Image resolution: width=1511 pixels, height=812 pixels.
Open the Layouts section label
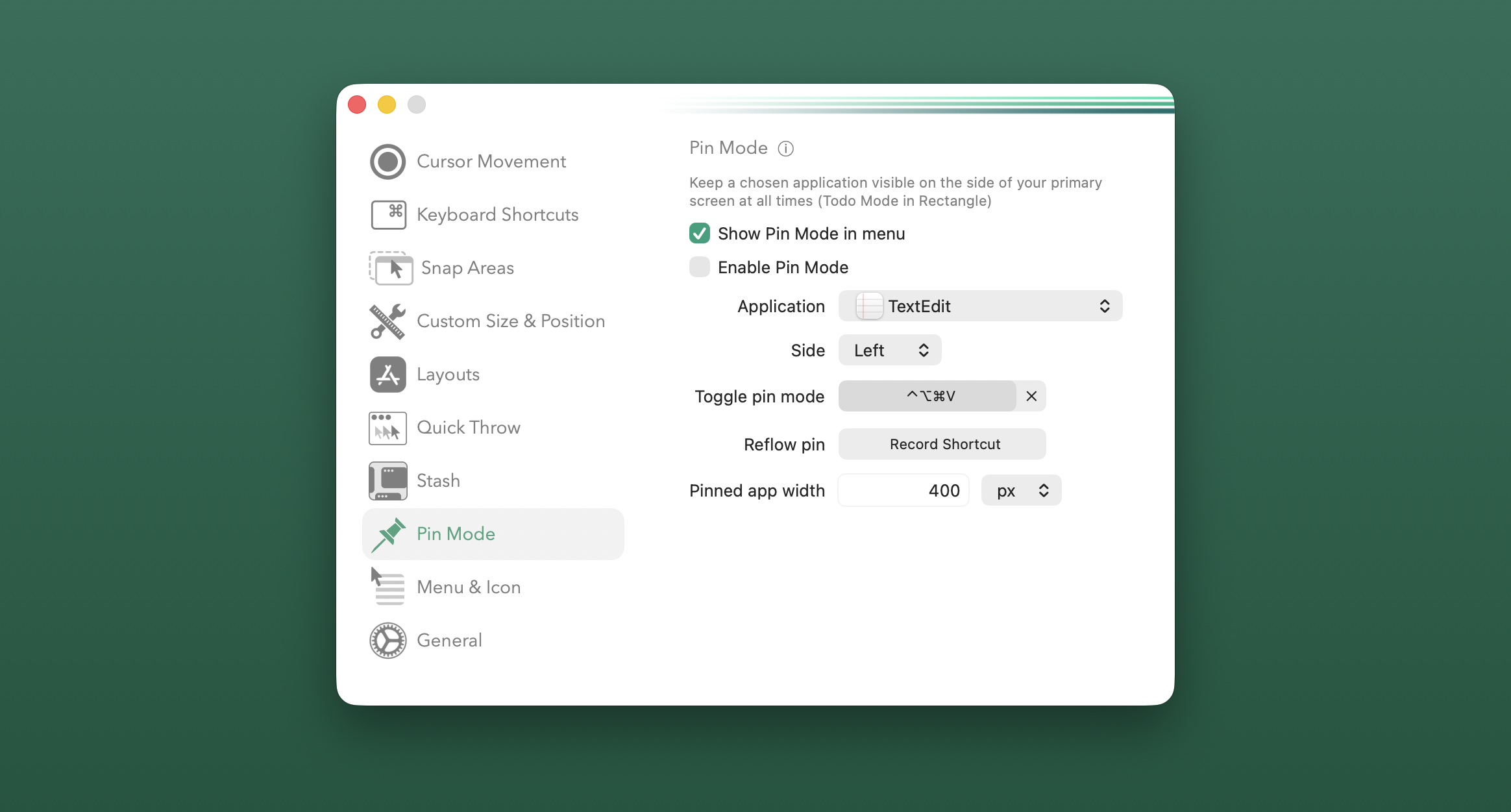click(448, 375)
